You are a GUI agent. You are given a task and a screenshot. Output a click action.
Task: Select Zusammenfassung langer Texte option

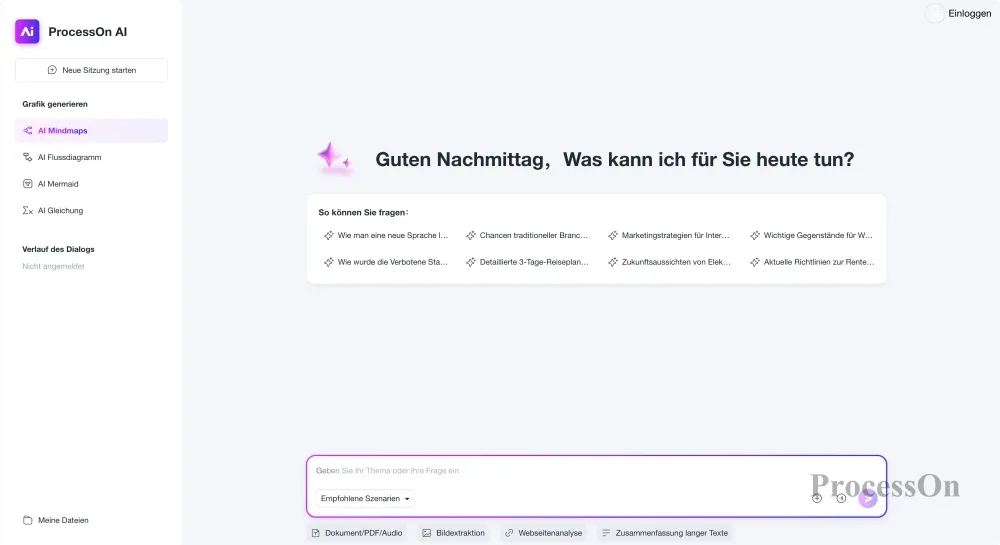click(665, 533)
